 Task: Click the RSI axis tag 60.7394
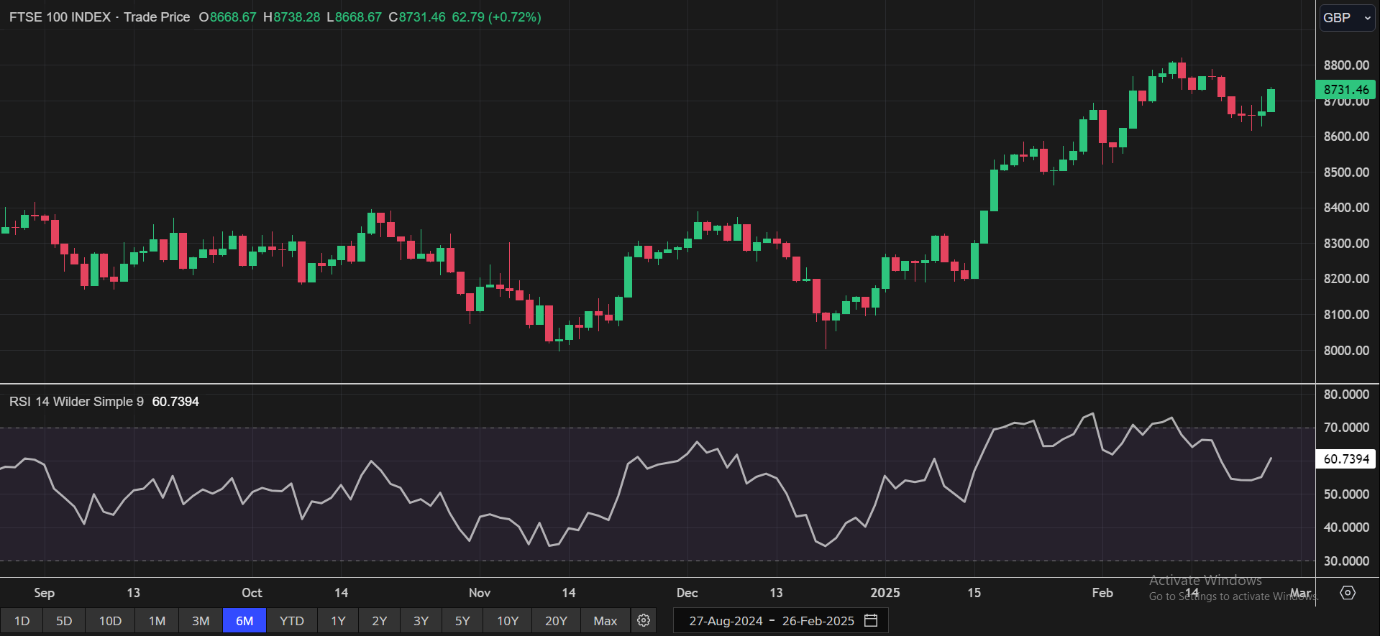(1345, 459)
